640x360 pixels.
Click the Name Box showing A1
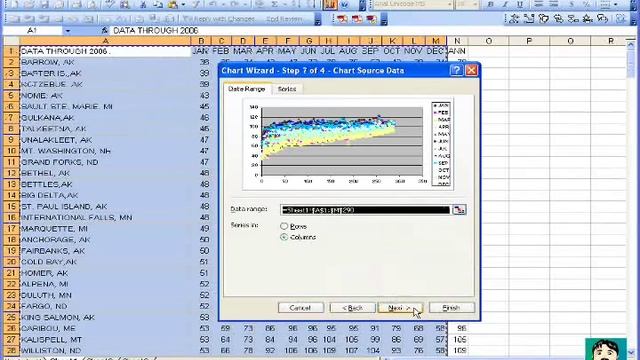click(32, 31)
